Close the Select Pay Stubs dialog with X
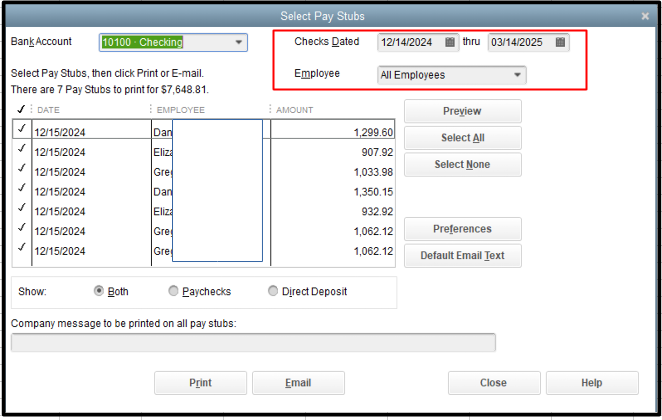662x420 pixels. 645,16
